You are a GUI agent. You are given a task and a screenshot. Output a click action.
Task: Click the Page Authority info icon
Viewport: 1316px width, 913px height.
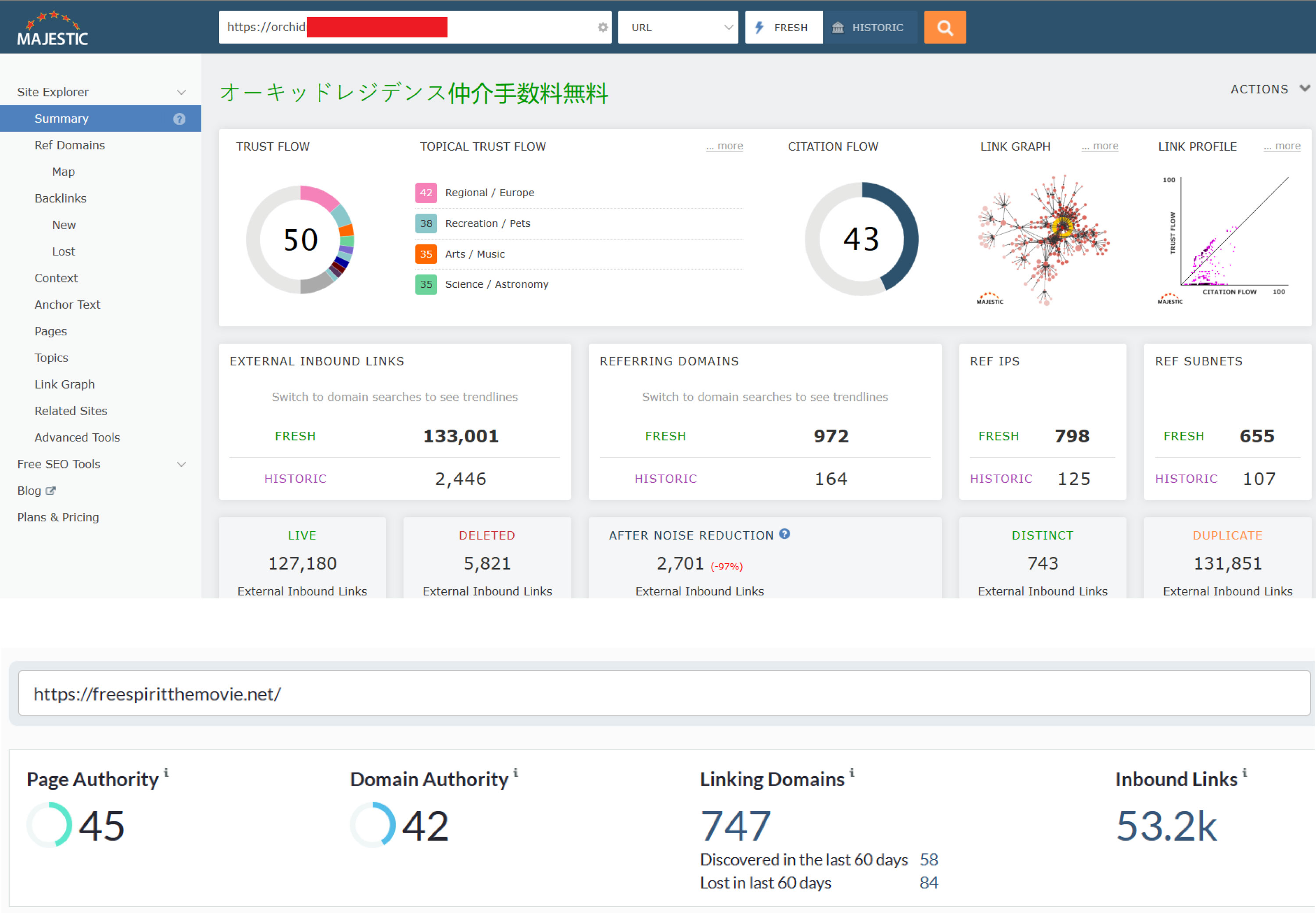coord(166,773)
